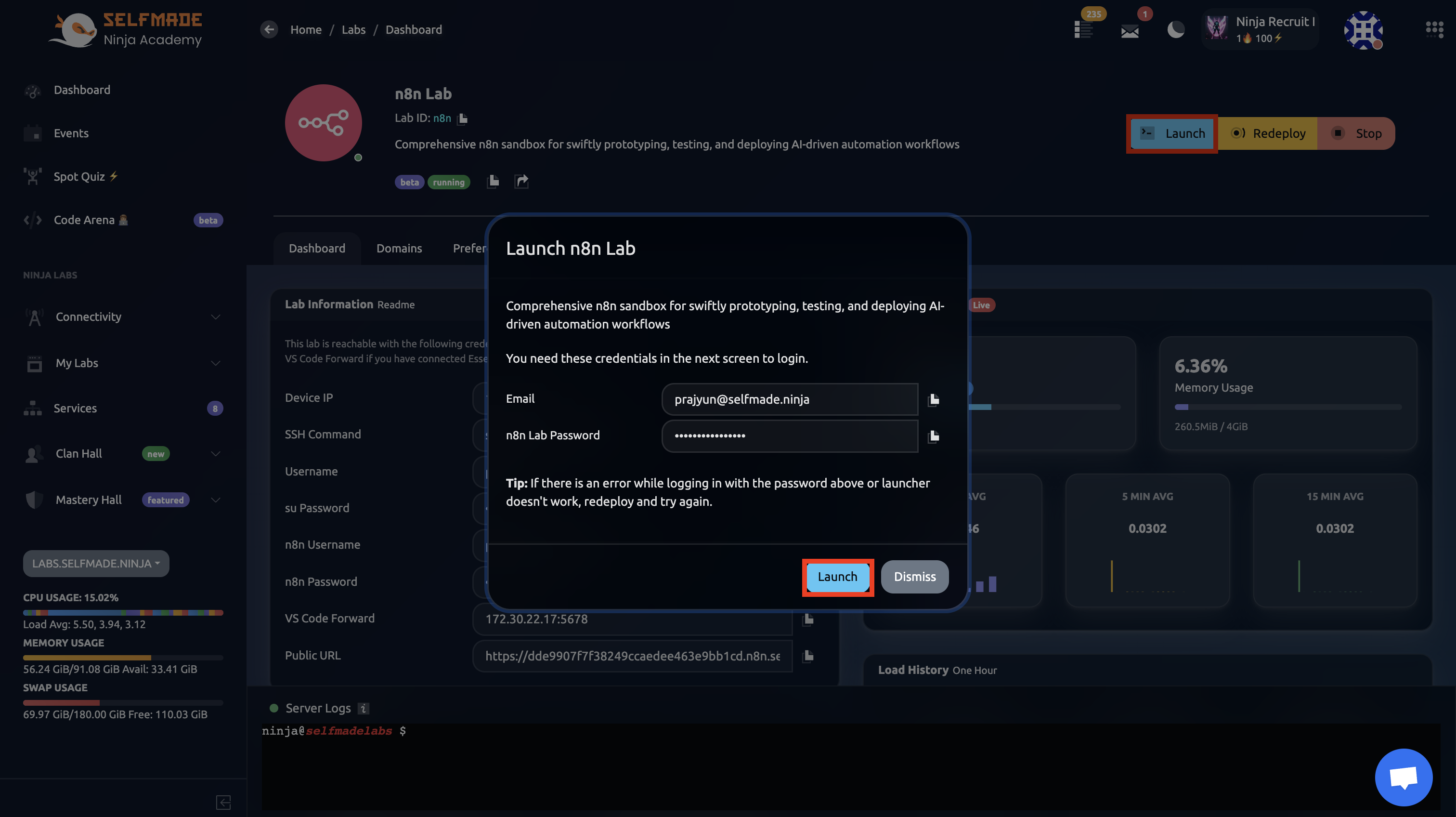1456x817 pixels.
Task: Go to Home in the breadcrumb
Action: (306, 29)
